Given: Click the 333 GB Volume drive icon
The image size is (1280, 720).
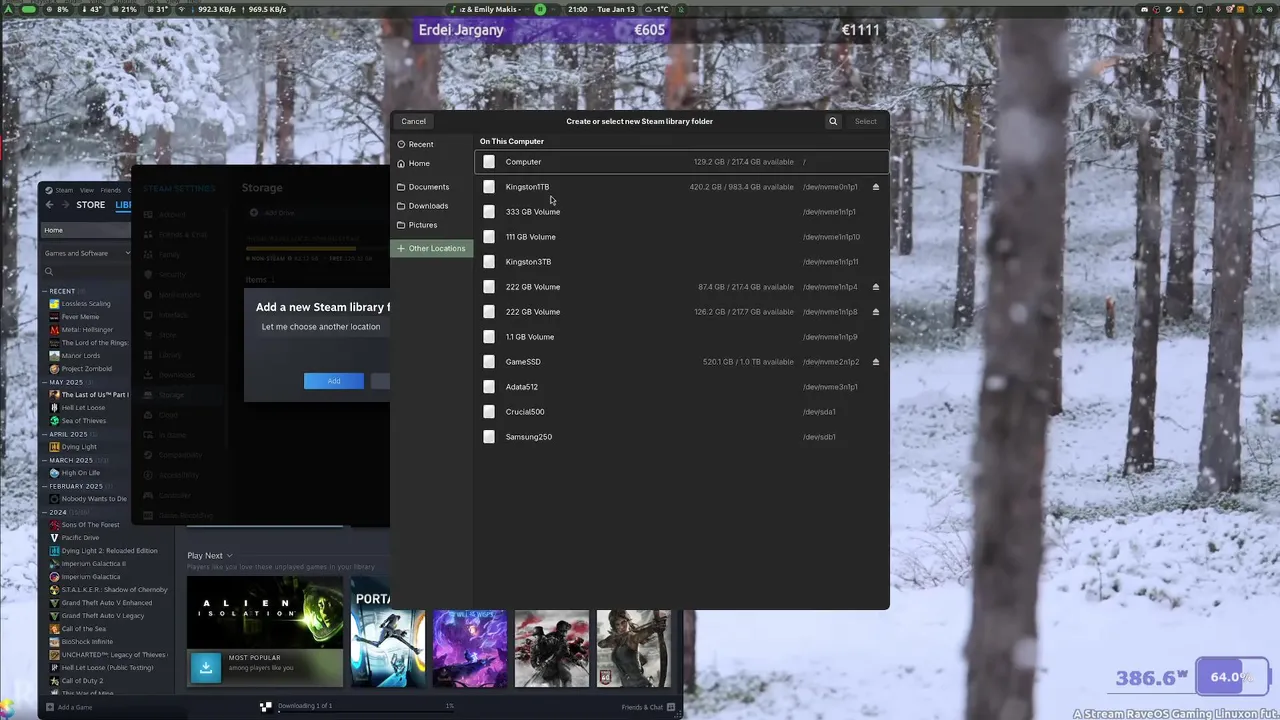Looking at the screenshot, I should [x=489, y=212].
